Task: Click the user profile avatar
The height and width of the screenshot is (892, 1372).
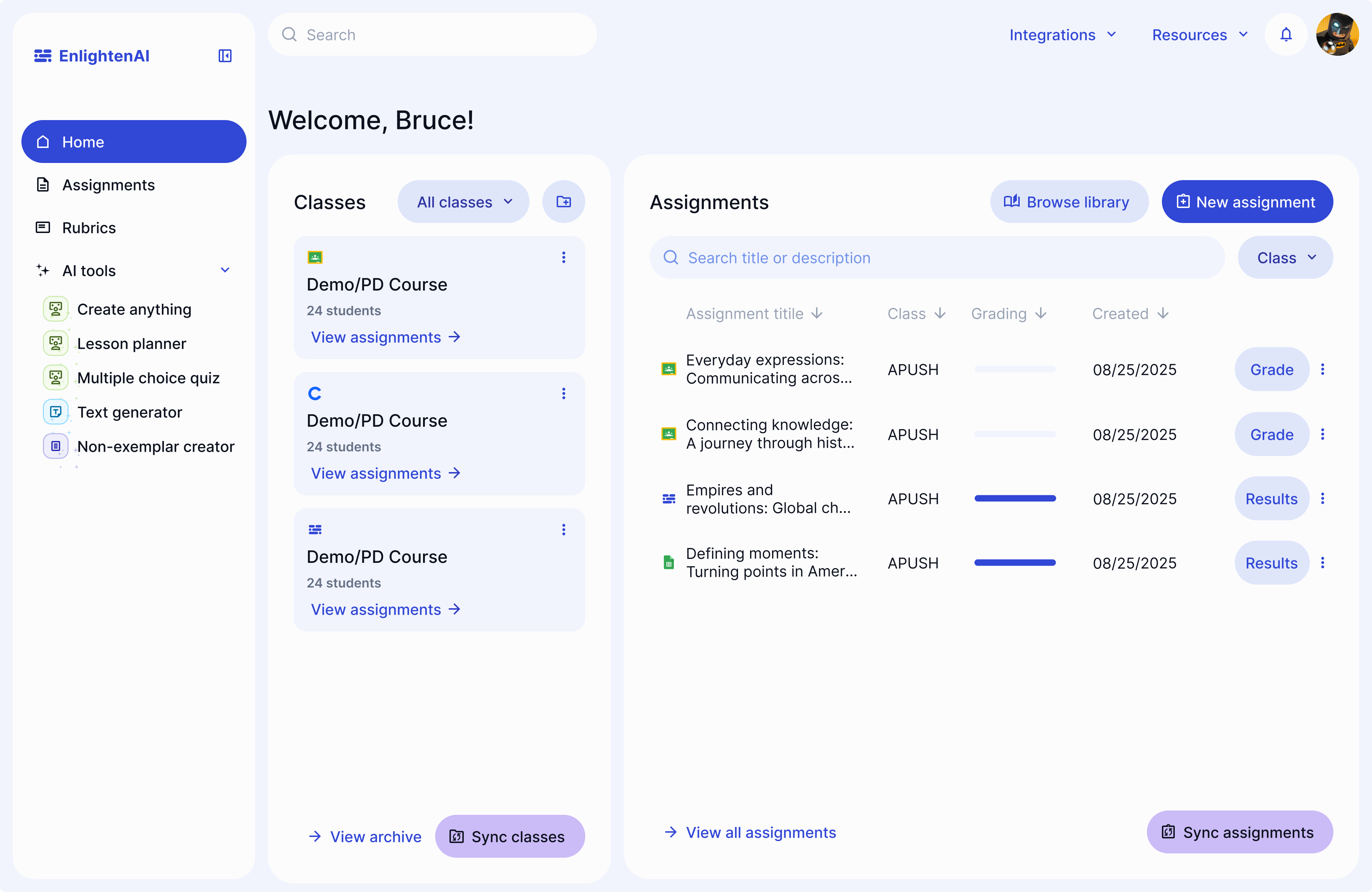Action: 1337,35
